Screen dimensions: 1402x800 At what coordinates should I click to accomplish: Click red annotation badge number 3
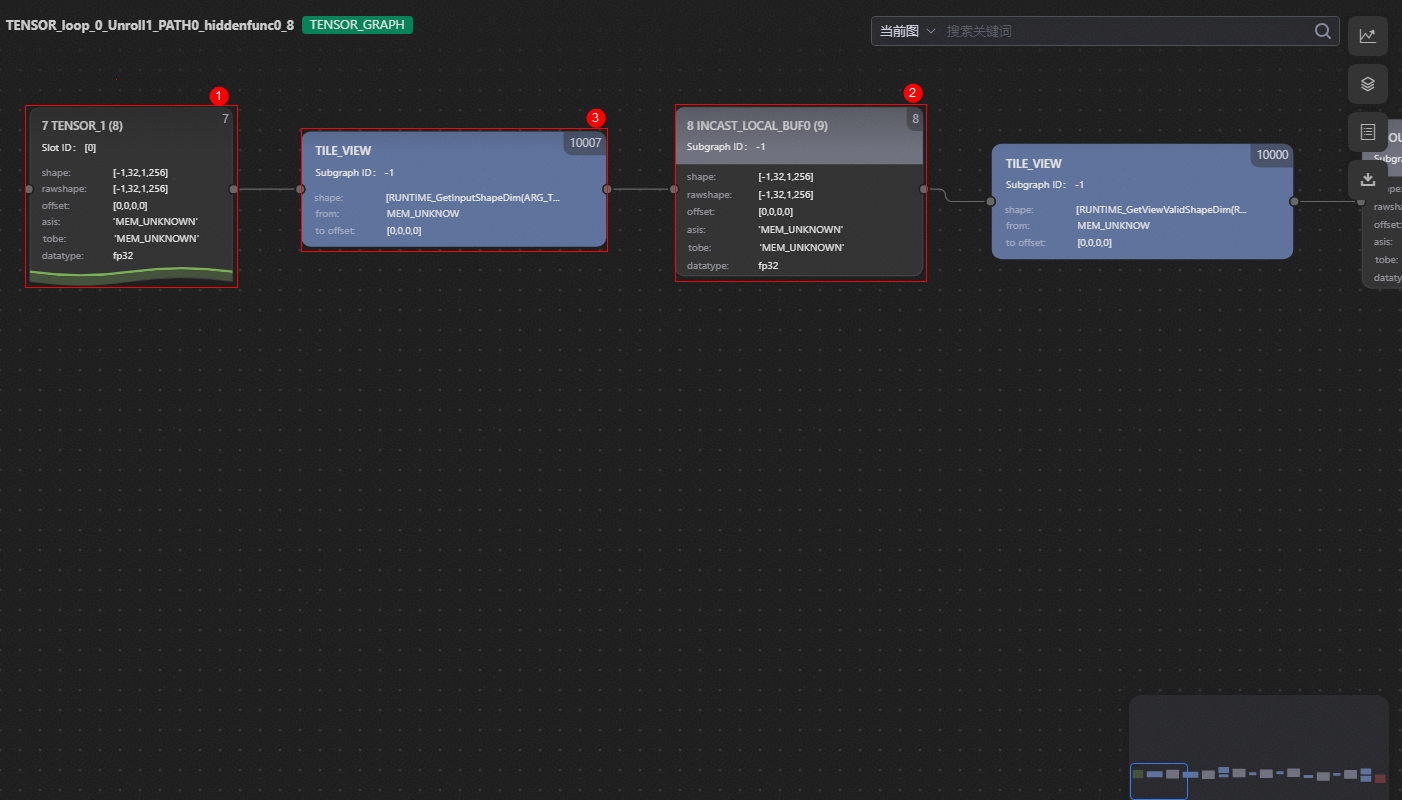[x=596, y=118]
